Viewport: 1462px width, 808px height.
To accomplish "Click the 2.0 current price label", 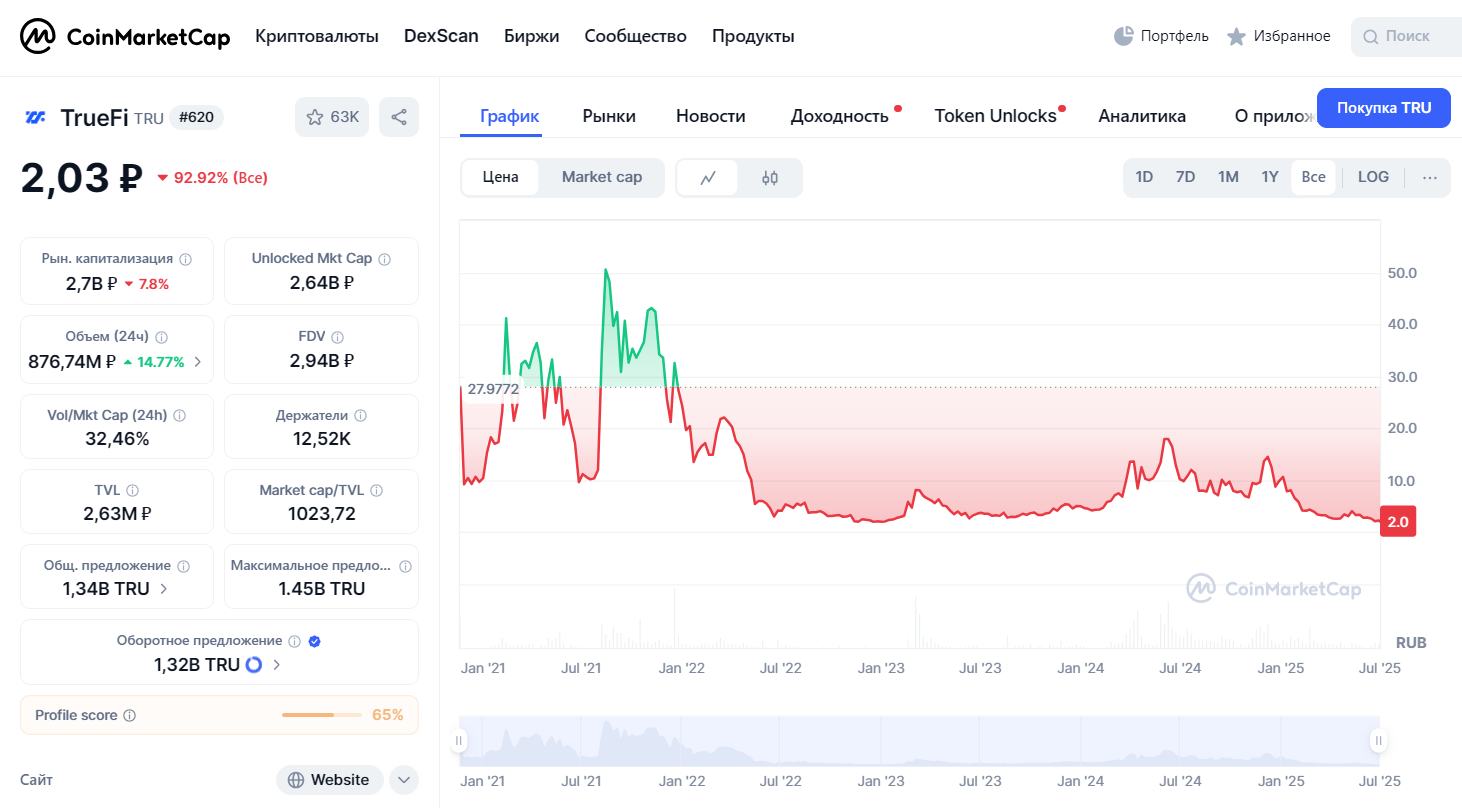I will pyautogui.click(x=1398, y=522).
